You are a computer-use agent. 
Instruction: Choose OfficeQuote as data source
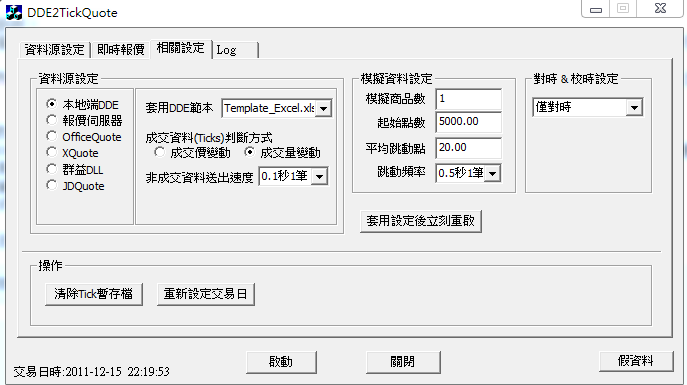(x=84, y=137)
